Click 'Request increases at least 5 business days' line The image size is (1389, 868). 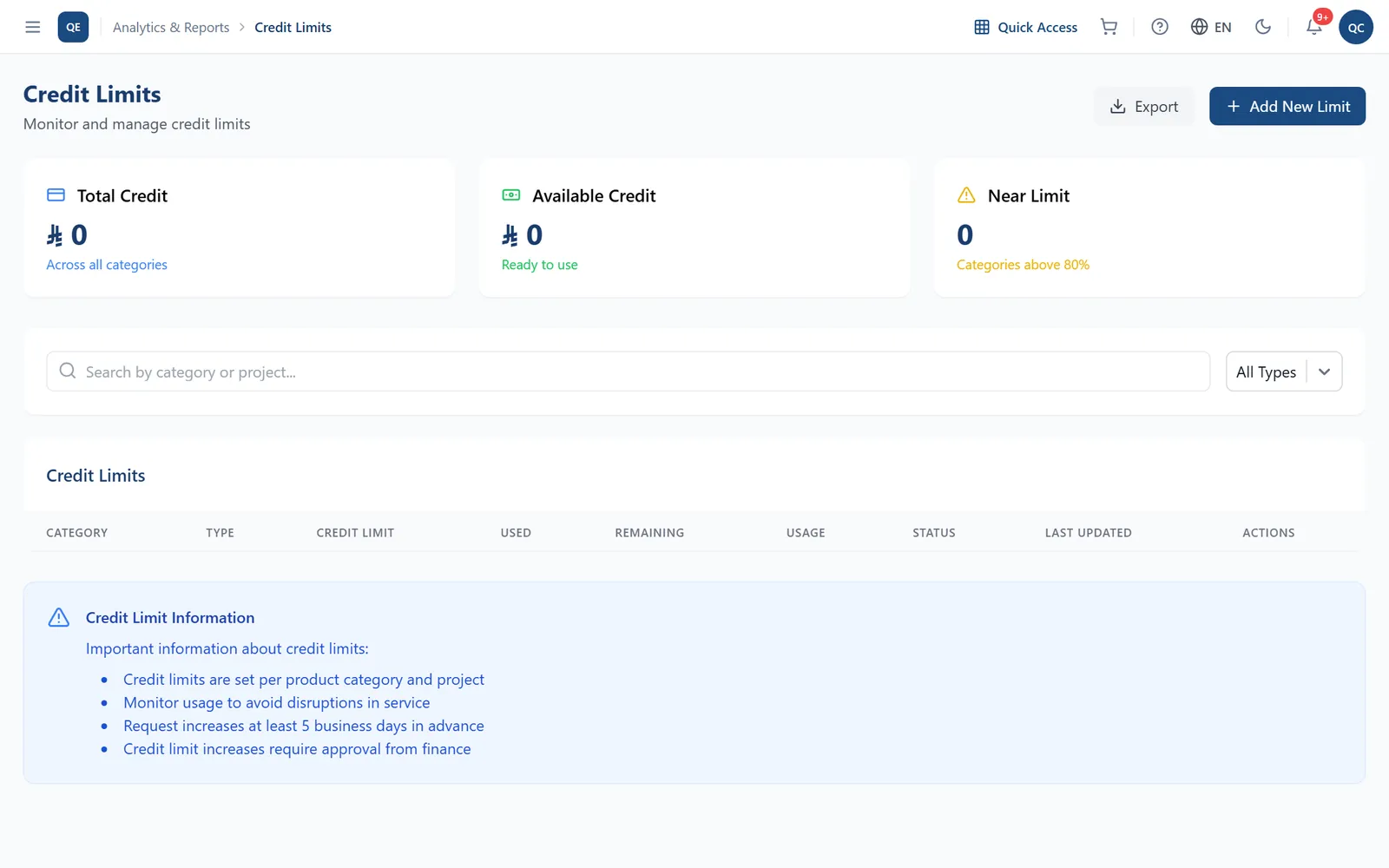[304, 726]
